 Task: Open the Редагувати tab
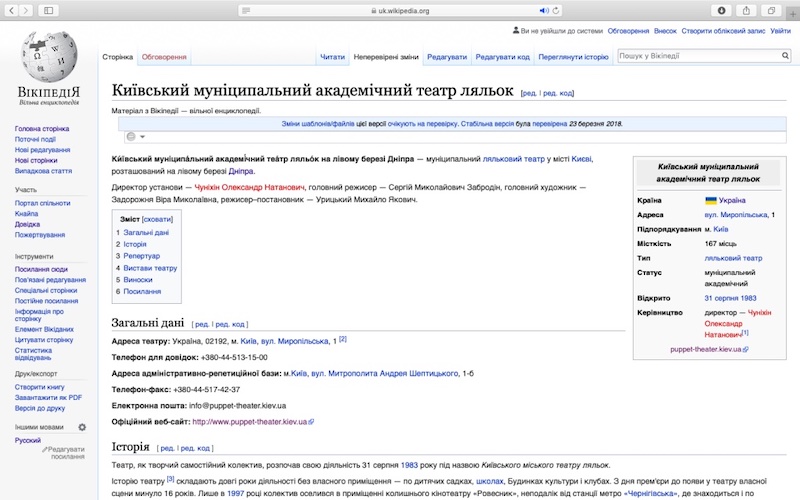[447, 57]
